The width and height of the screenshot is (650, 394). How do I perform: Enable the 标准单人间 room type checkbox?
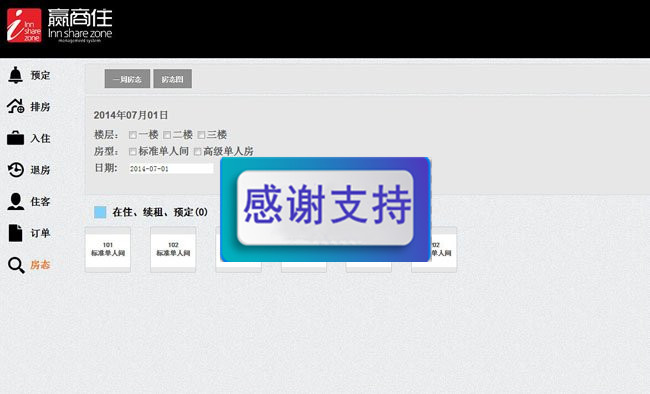(x=133, y=152)
